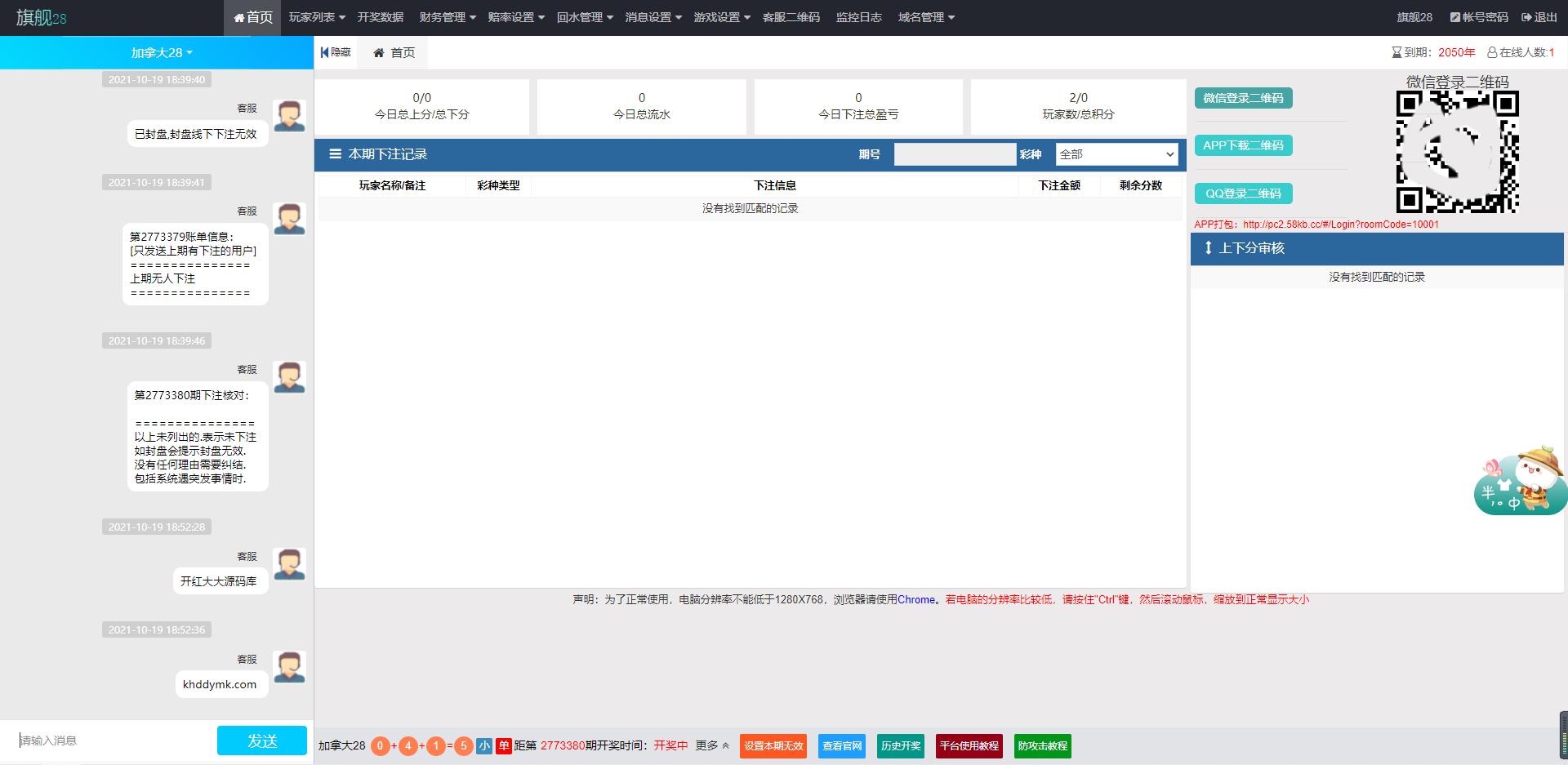
Task: Click the 请输入消息 message input
Action: 114,741
